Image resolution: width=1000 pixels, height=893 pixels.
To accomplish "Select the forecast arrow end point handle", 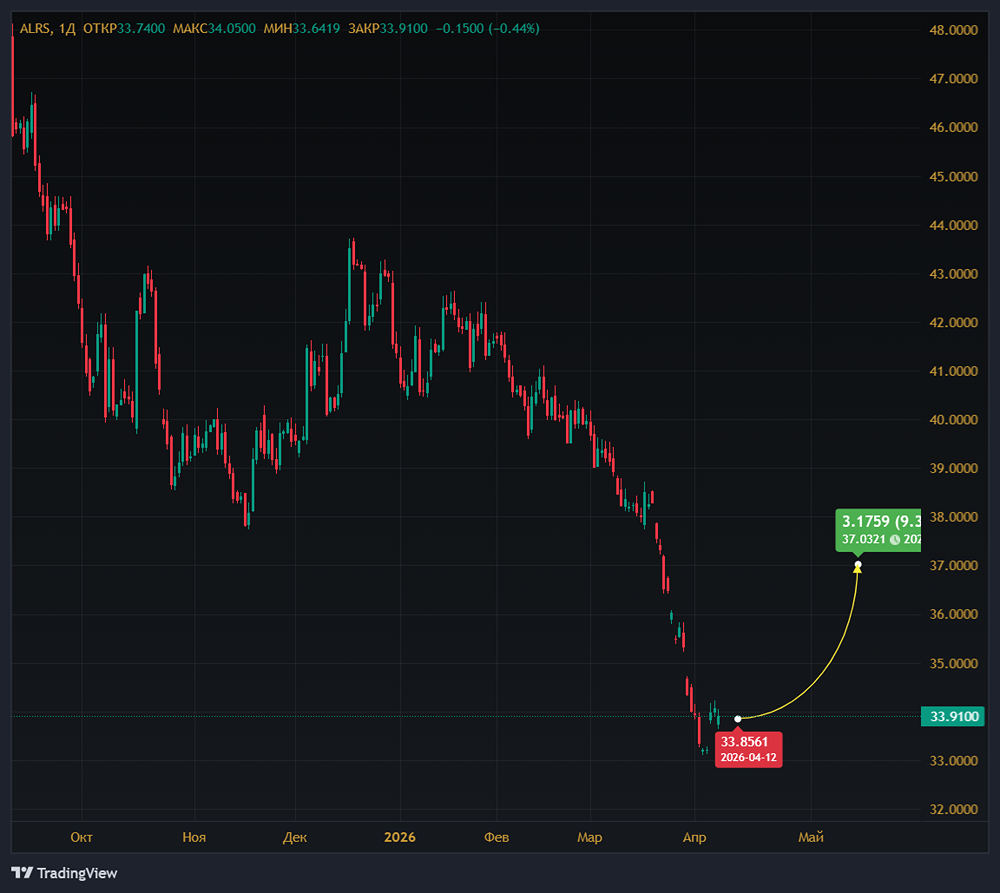I will click(858, 565).
